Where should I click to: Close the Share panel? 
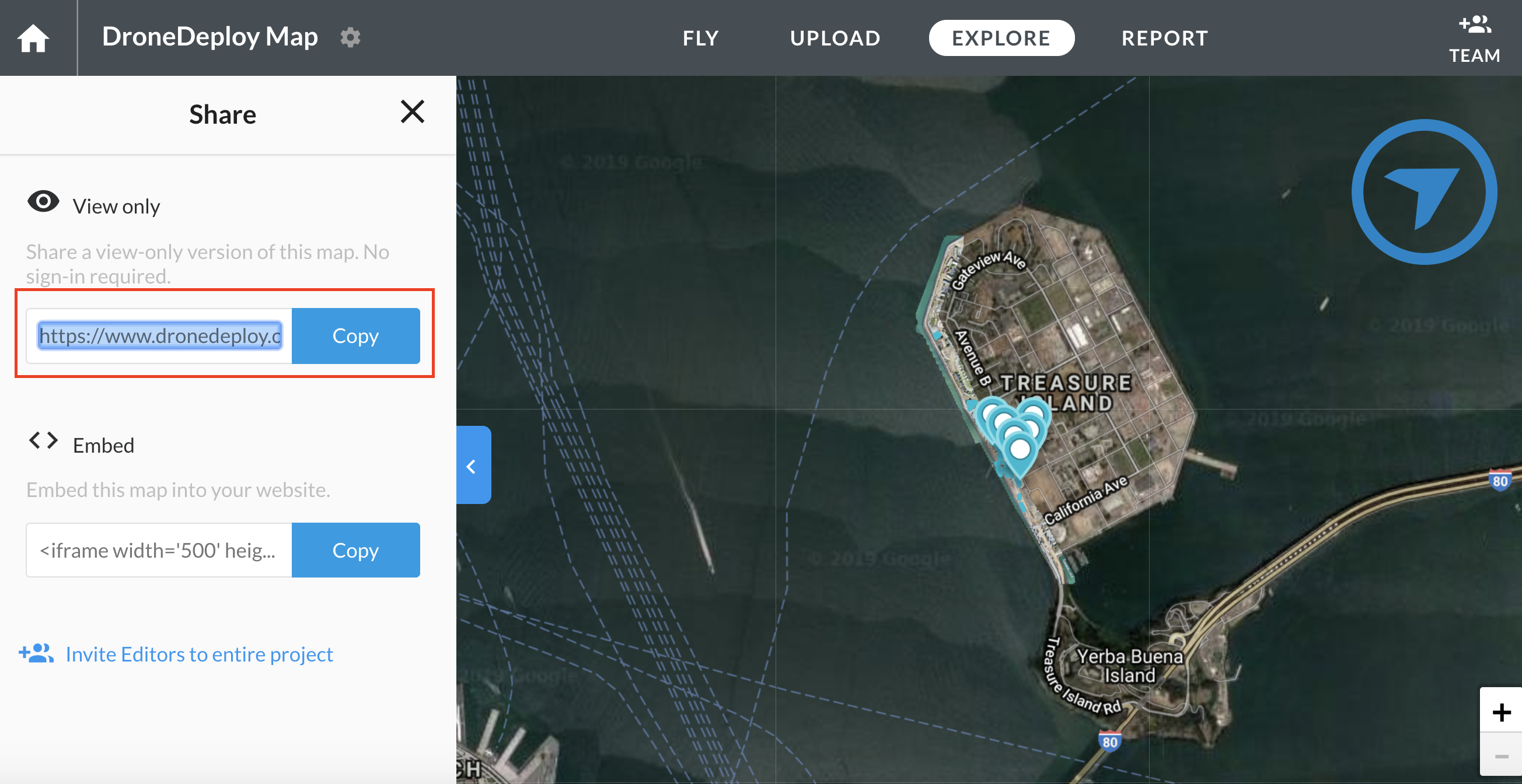pos(412,111)
